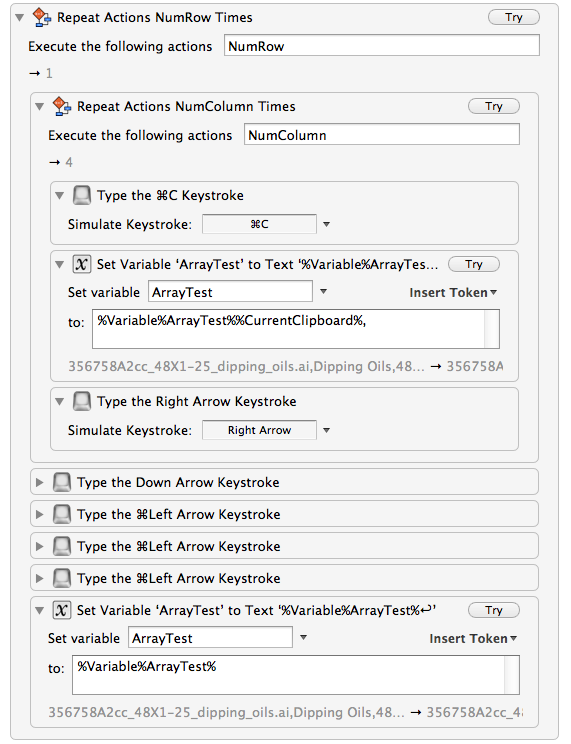Click the %CurrentClipboard% text area
This screenshot has width=571, height=744.
pos(296,329)
